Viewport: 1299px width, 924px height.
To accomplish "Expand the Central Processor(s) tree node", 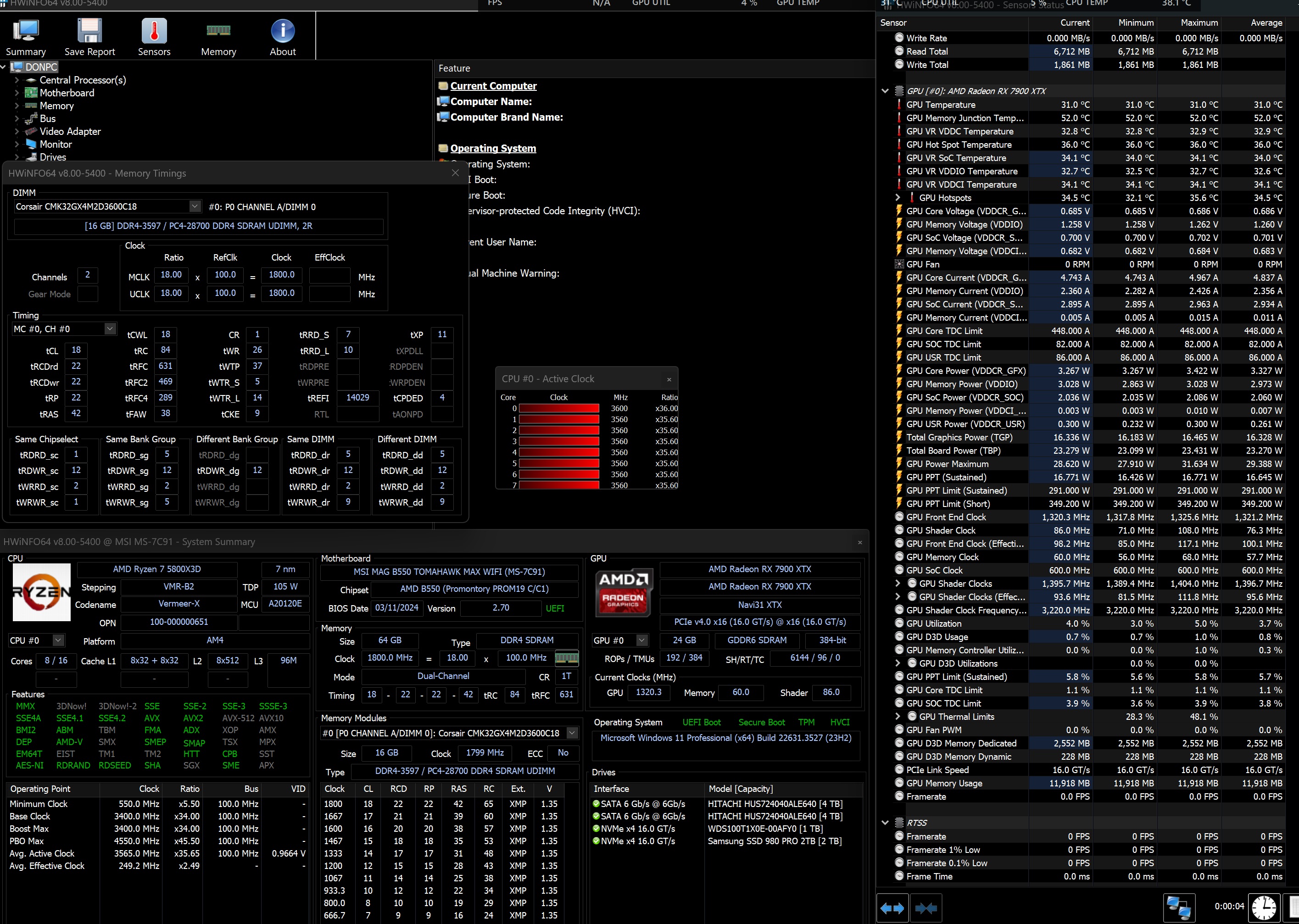I will tap(17, 80).
